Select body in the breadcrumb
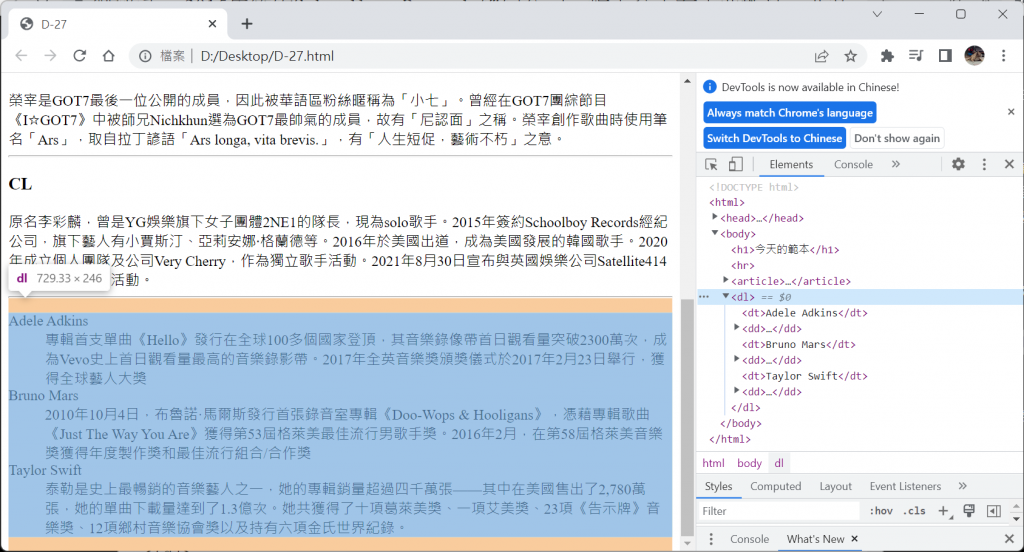This screenshot has width=1024, height=552. (x=749, y=463)
